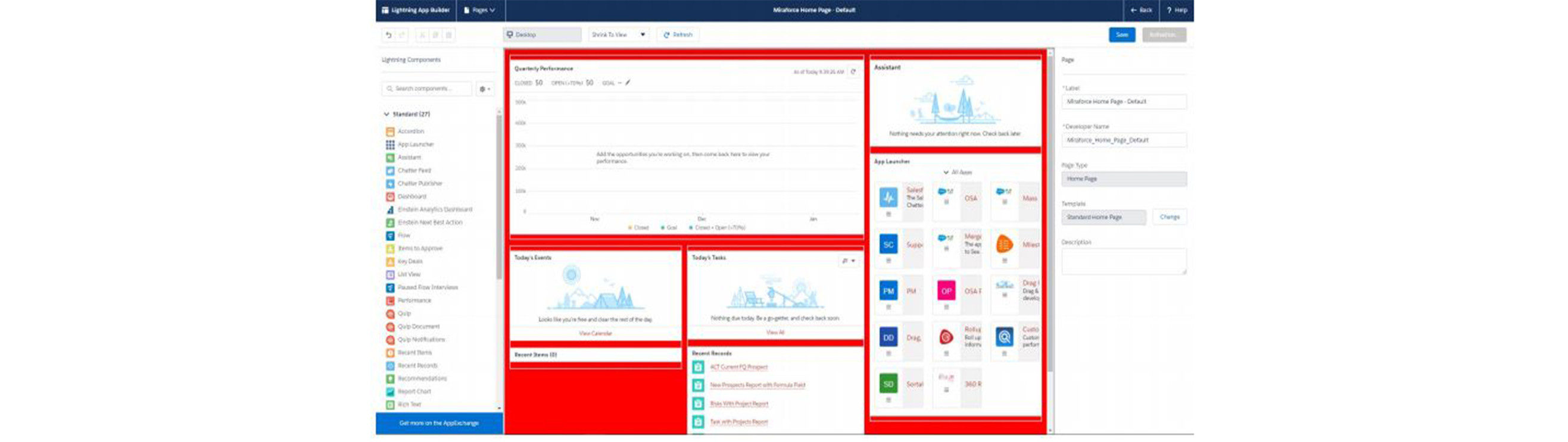
Task: Select the Recent Records component icon
Action: pyautogui.click(x=390, y=366)
